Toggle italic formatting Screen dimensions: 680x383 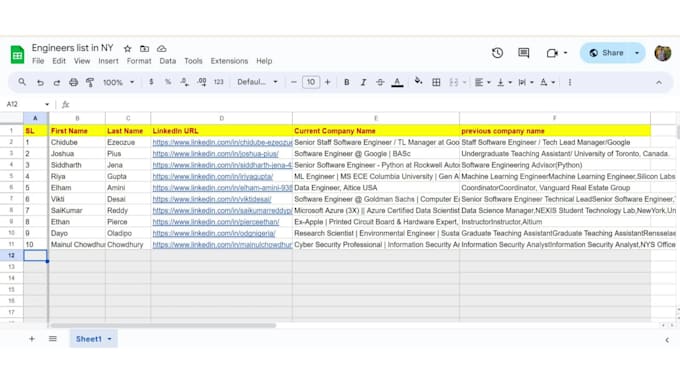(x=363, y=82)
